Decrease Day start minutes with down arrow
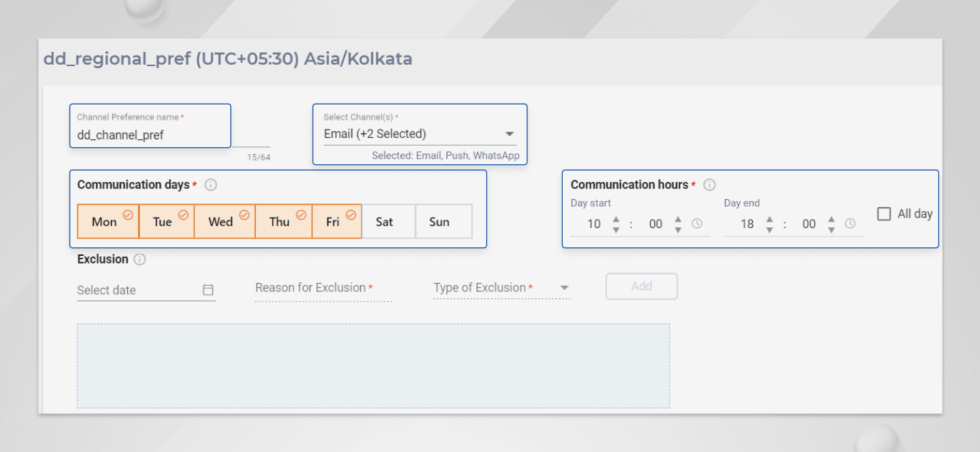The image size is (980, 452). (678, 229)
